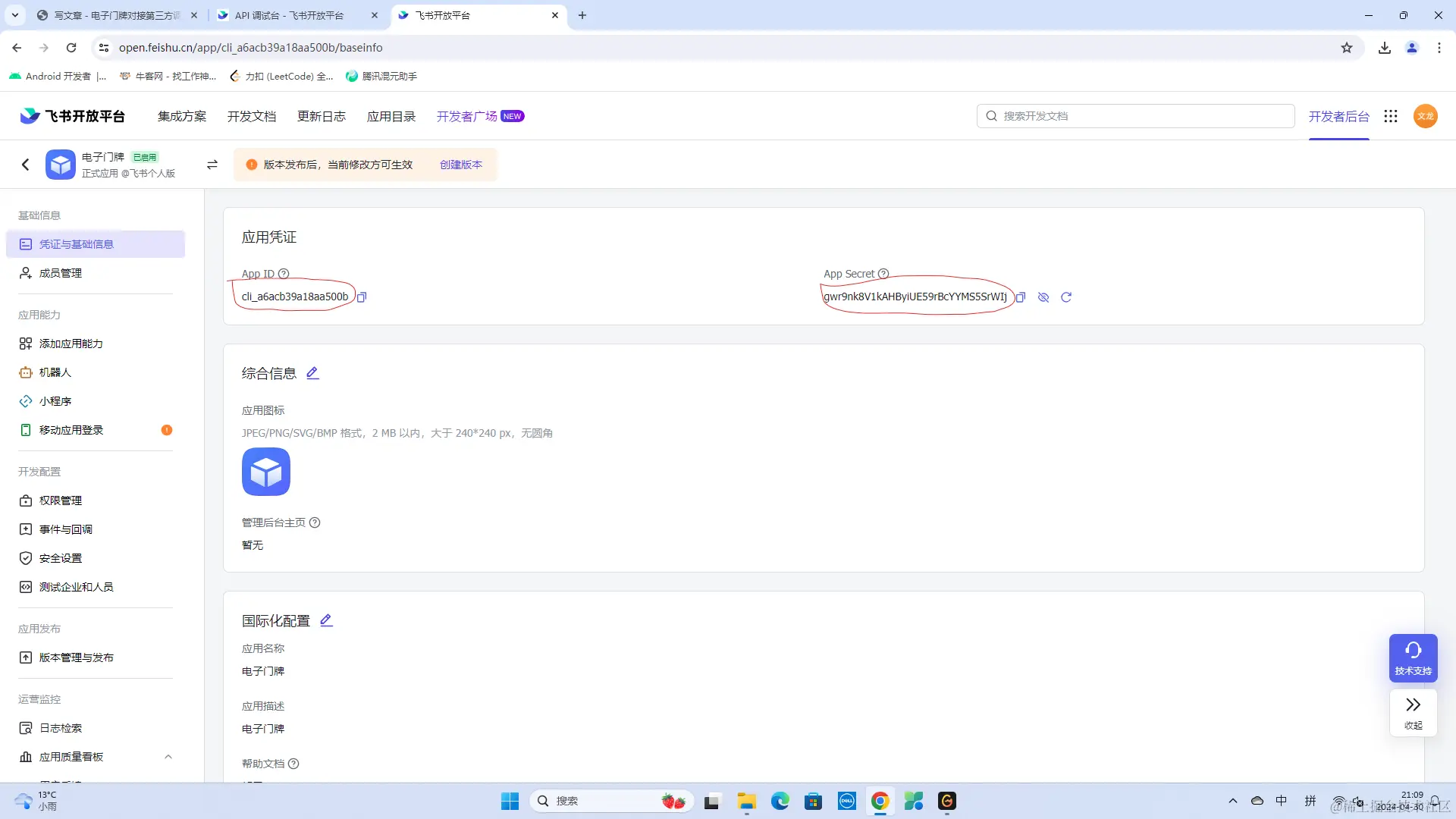
Task: Go back with the app header arrow
Action: click(26, 165)
